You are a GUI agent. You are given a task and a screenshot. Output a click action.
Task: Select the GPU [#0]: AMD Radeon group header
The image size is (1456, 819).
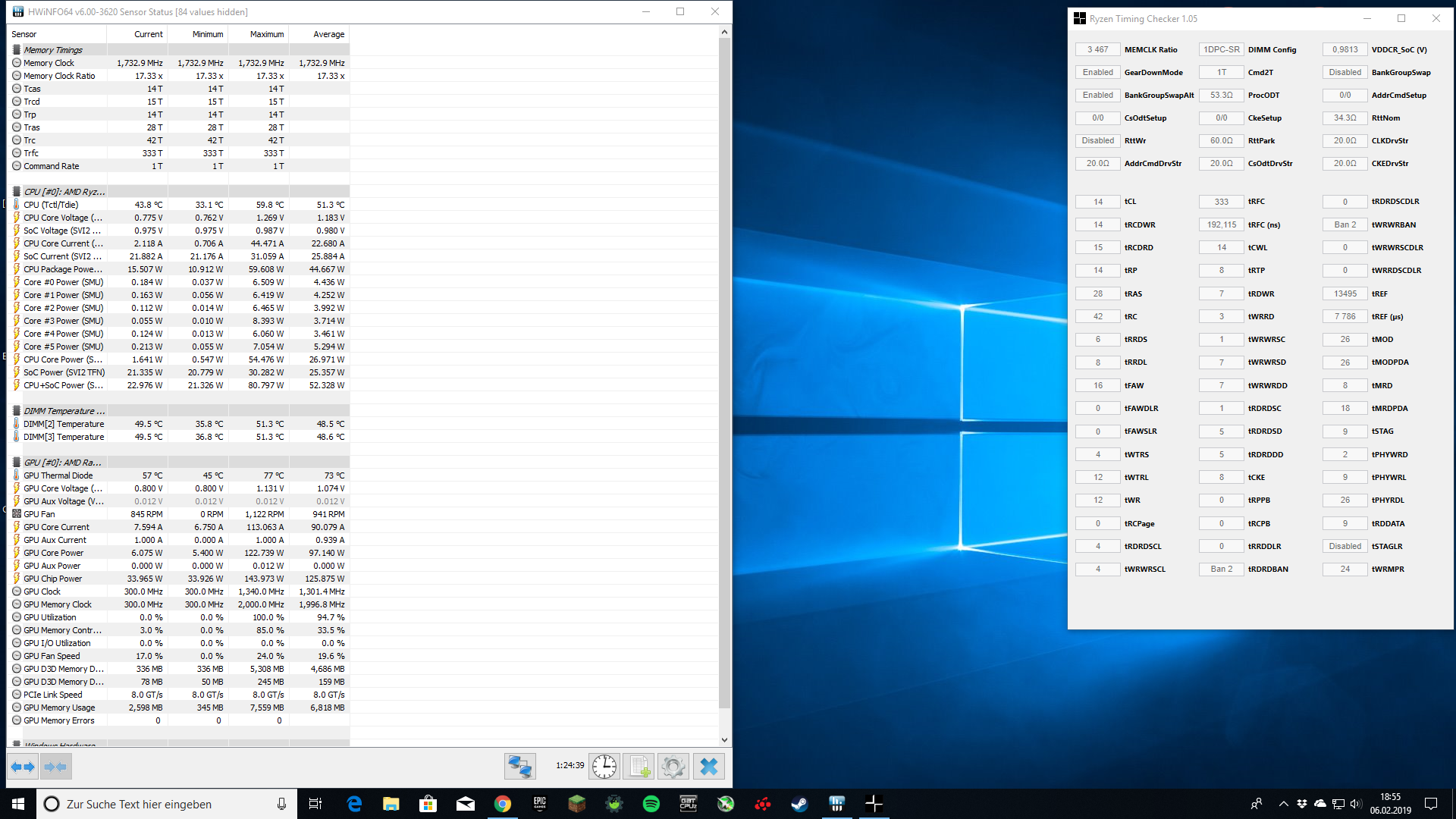click(x=62, y=463)
